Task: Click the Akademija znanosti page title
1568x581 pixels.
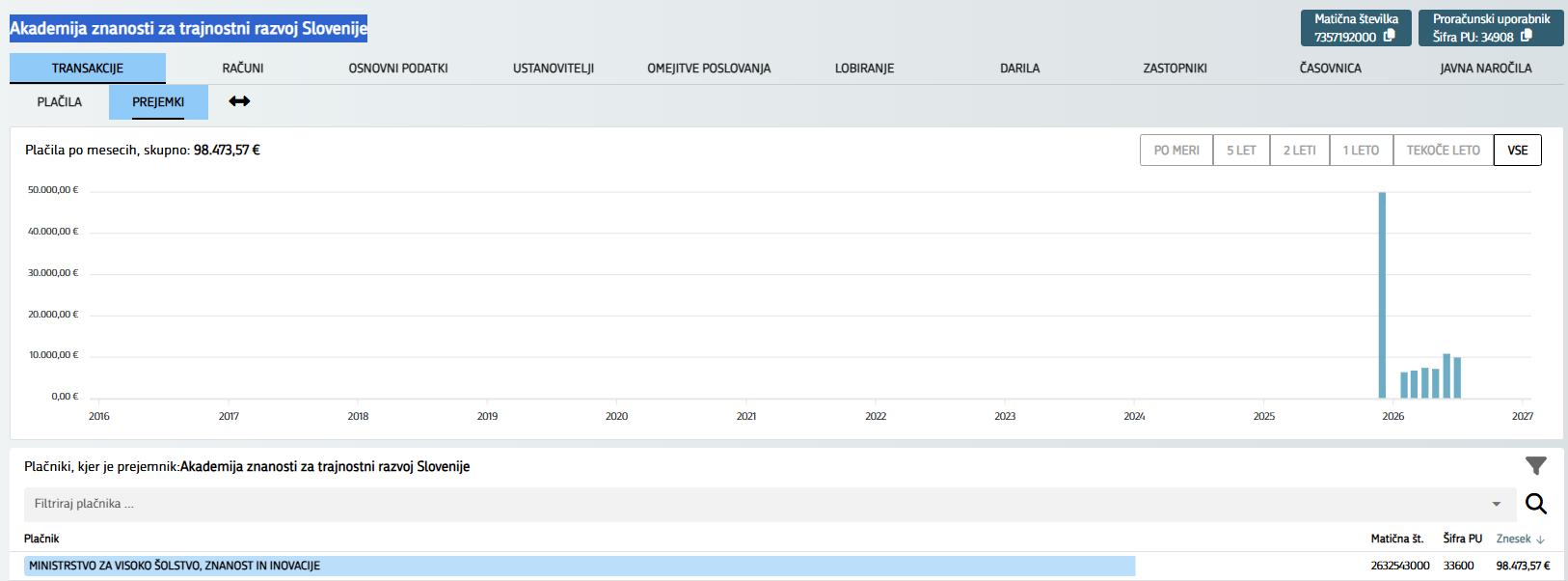Action: point(188,28)
